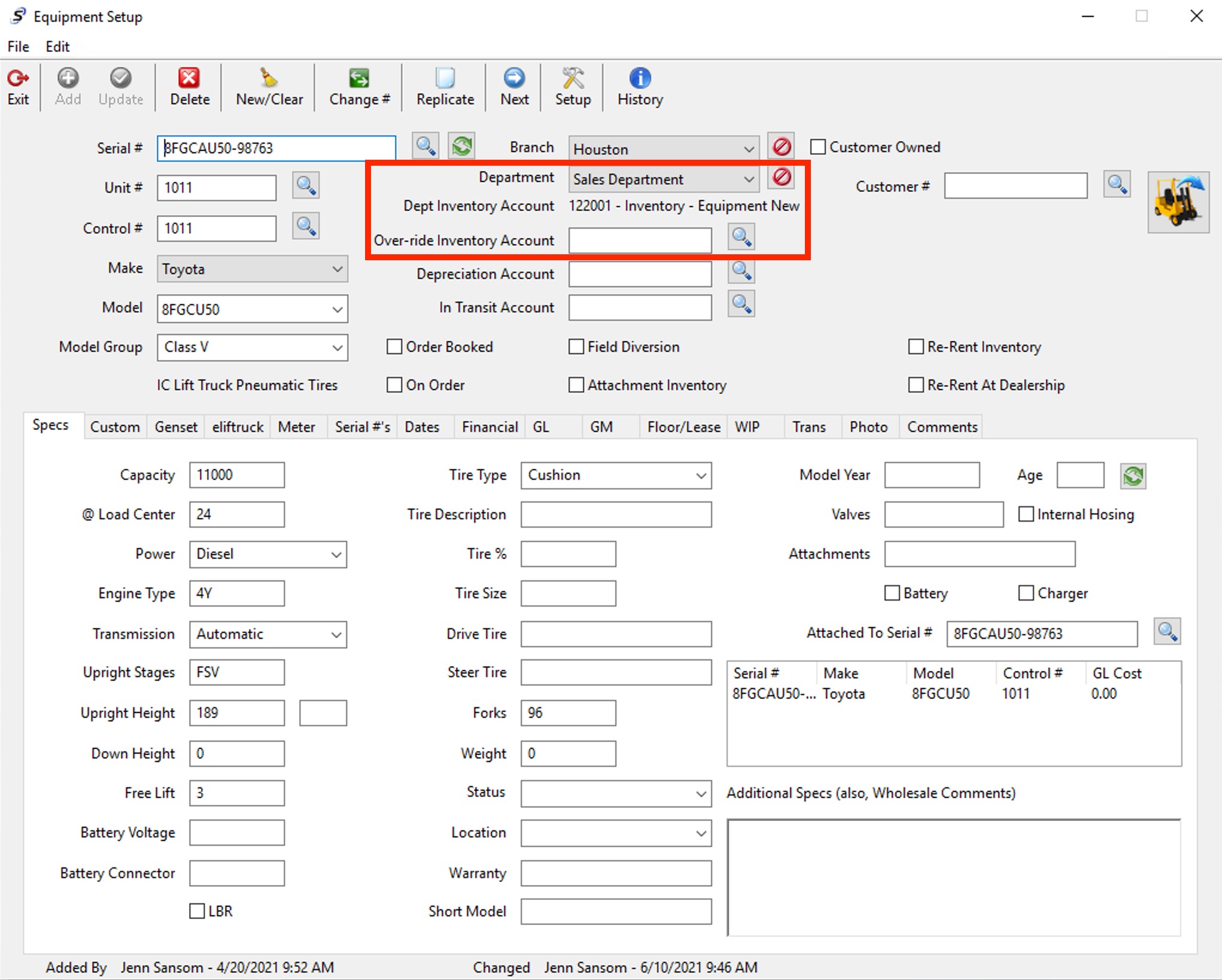Search accounts for Over-ride Inventory Account
This screenshot has height=980, width=1222.
click(x=741, y=238)
